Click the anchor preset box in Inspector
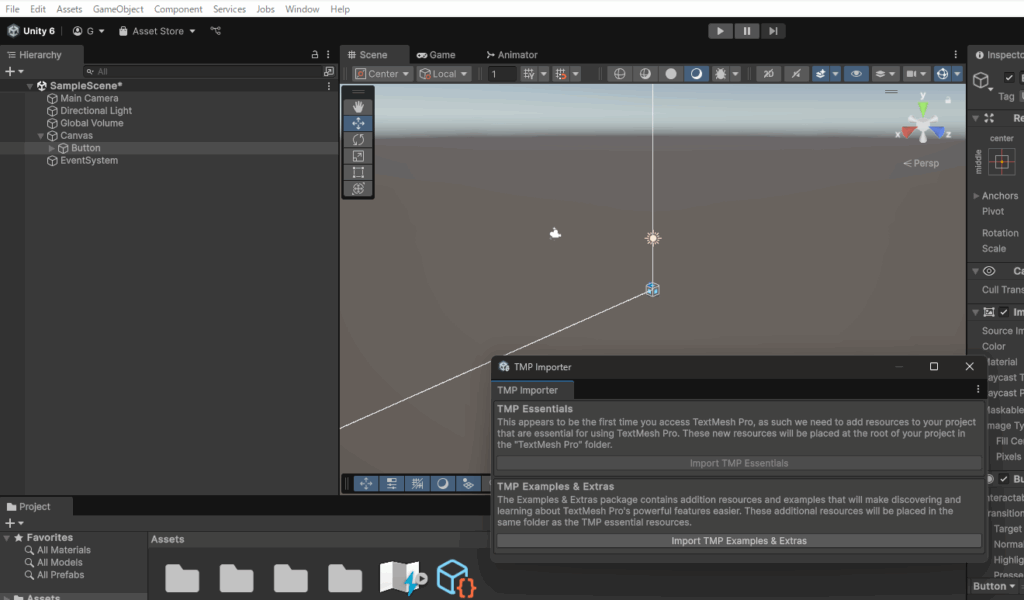This screenshot has height=600, width=1024. [1002, 161]
